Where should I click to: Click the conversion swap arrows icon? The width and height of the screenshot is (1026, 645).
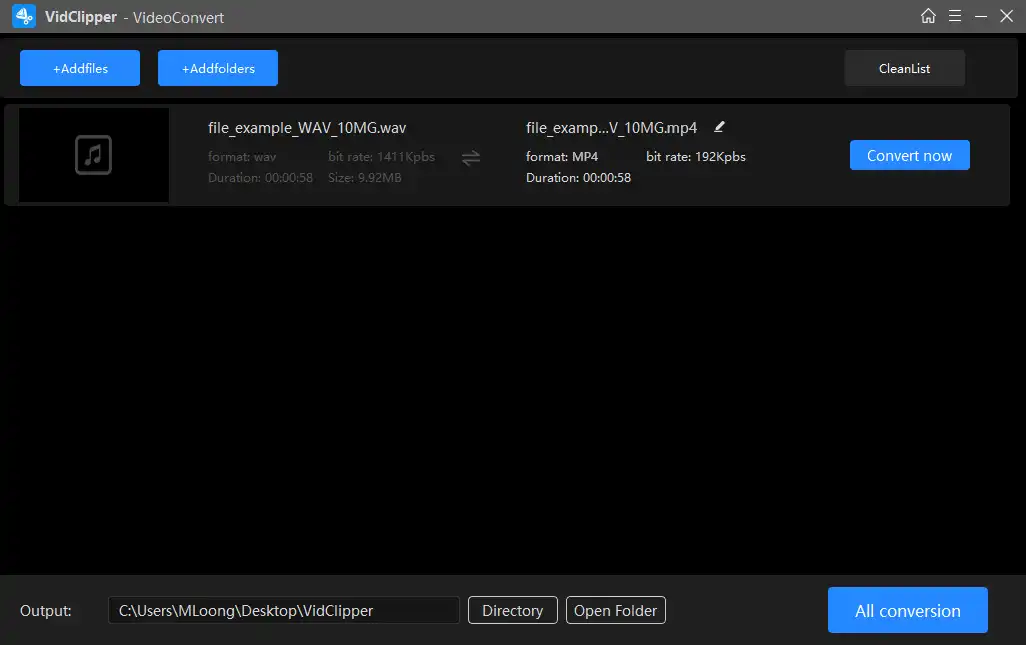[x=471, y=158]
